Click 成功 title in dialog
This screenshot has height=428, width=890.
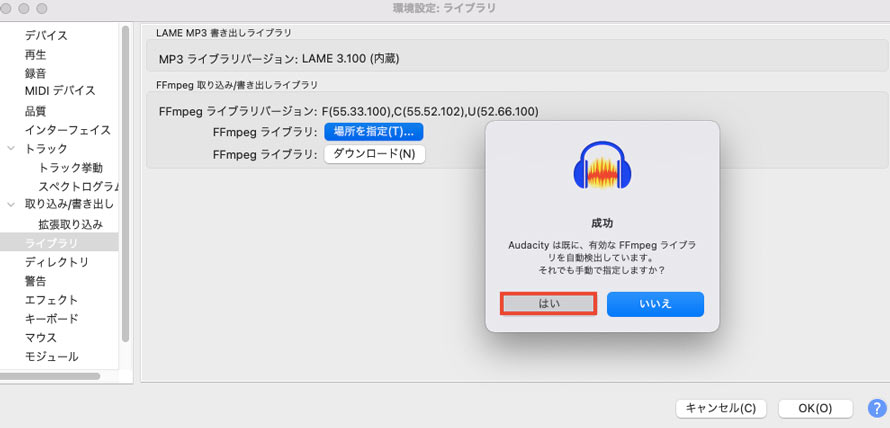coord(602,223)
